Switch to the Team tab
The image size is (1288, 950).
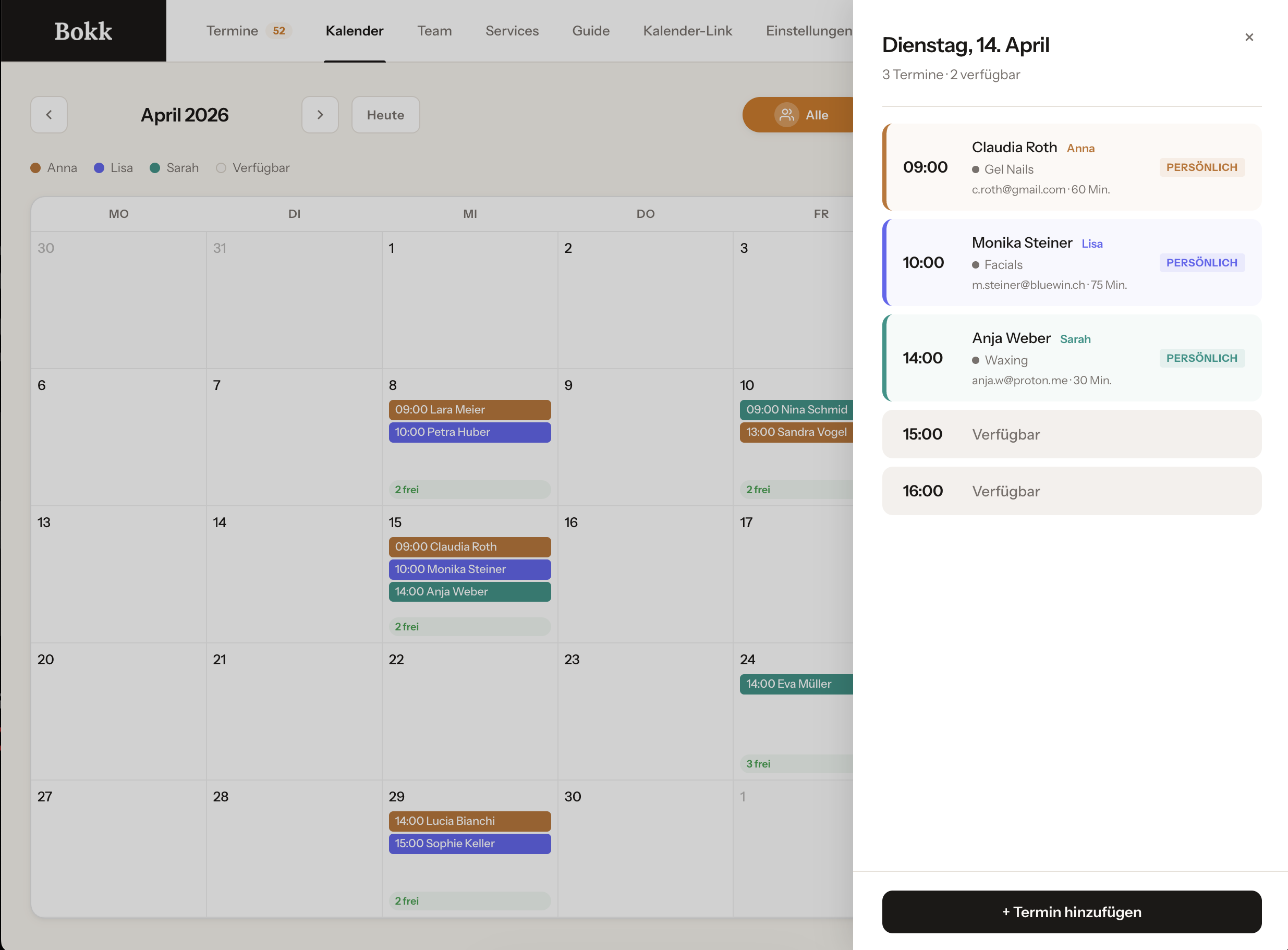click(434, 30)
